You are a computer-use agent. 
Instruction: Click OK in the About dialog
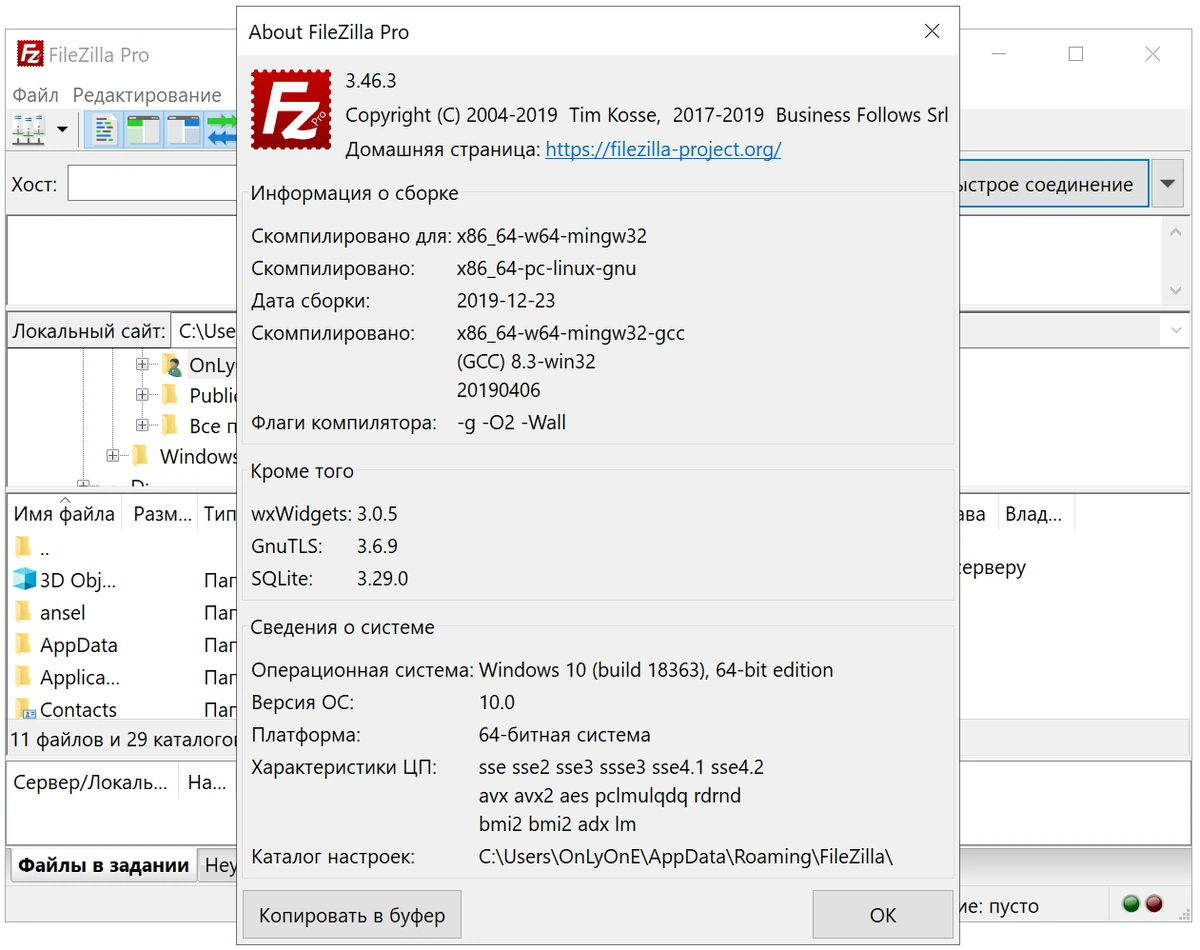point(883,915)
